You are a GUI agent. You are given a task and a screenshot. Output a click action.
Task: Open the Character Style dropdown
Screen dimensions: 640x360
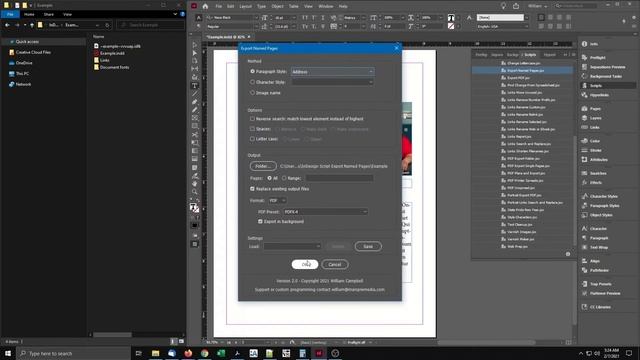(x=332, y=82)
